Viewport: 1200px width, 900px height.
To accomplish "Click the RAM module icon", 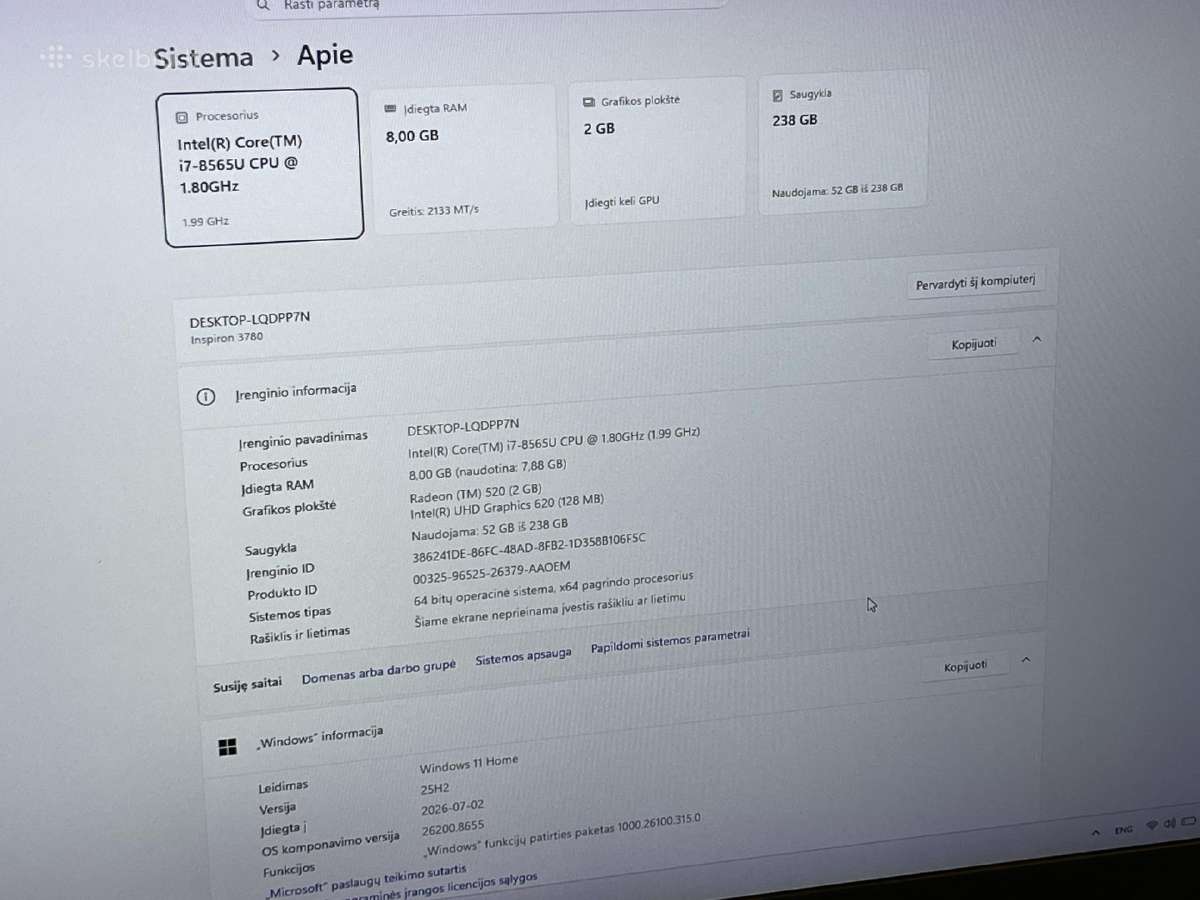I will click(x=390, y=108).
